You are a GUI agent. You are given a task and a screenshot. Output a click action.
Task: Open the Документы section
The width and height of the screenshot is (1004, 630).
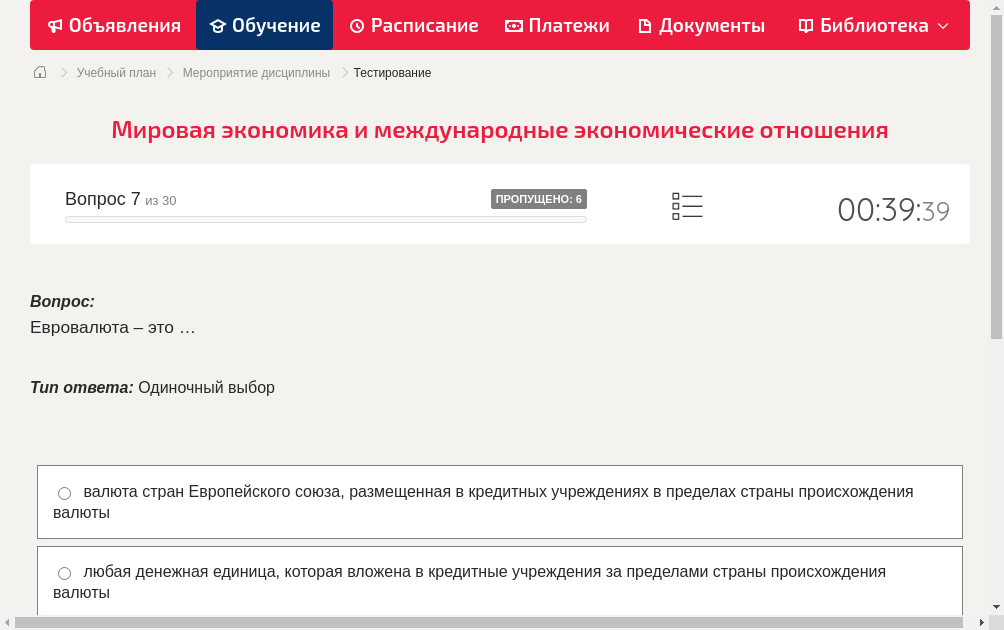click(700, 25)
